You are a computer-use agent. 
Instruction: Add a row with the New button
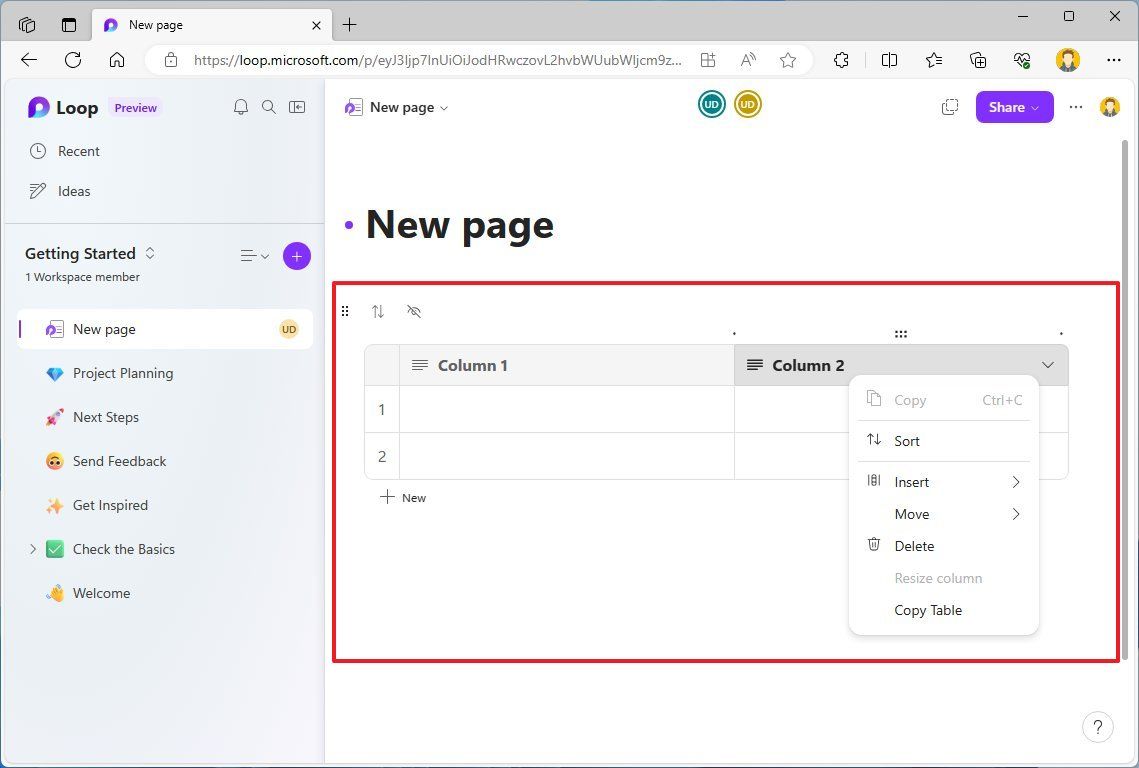click(403, 497)
